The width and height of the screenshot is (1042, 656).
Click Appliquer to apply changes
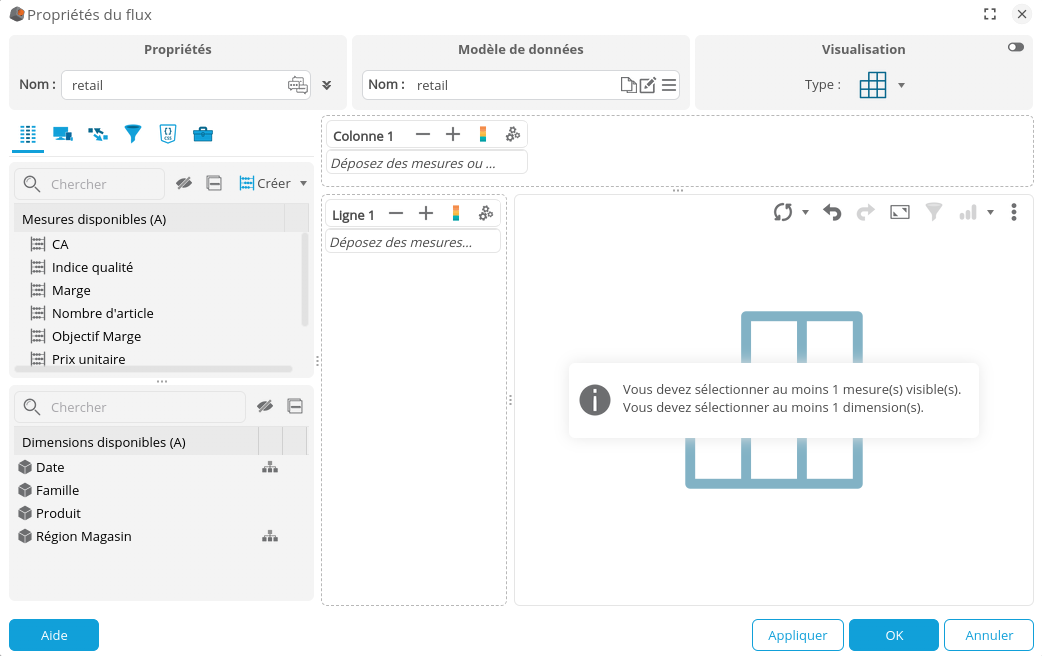click(797, 635)
